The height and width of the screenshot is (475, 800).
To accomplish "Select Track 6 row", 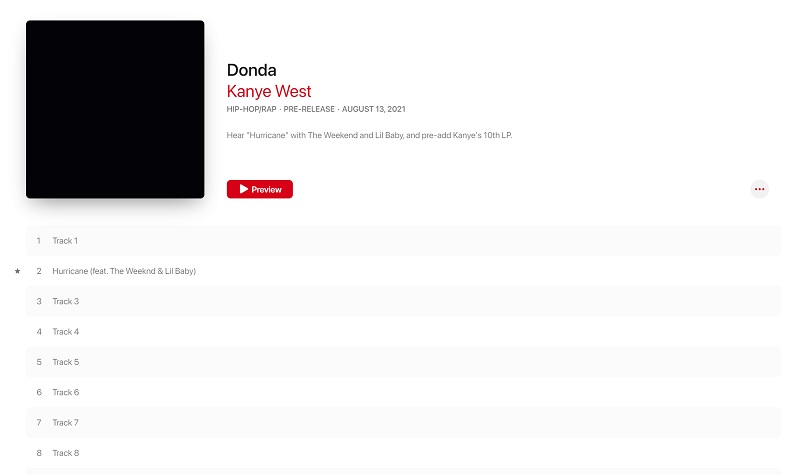I will coord(403,392).
